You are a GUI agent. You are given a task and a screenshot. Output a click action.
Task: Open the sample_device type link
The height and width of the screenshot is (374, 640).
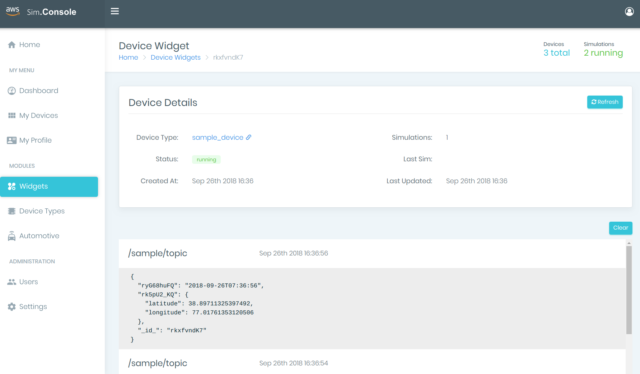click(x=218, y=138)
